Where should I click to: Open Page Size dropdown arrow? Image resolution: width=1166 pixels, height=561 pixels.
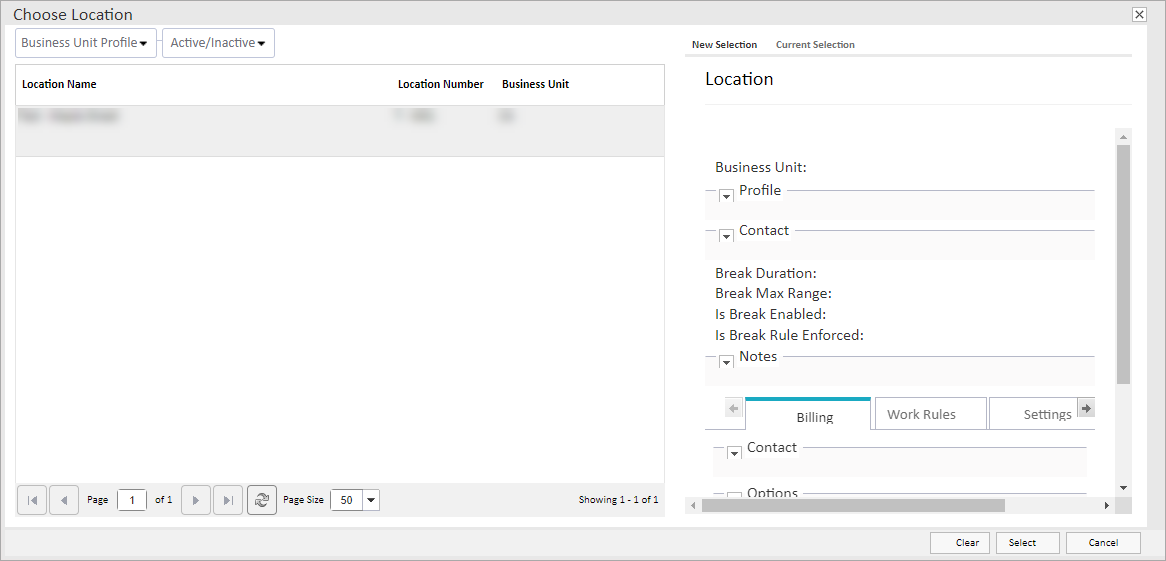[x=371, y=500]
